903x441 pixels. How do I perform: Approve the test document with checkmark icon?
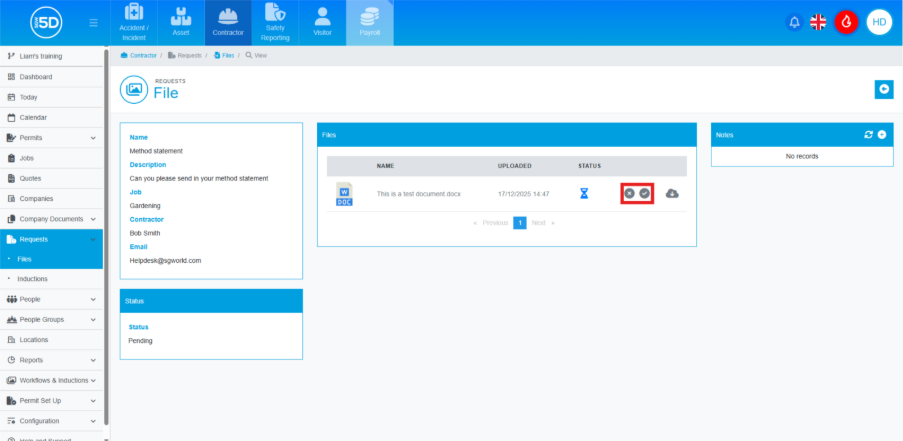tap(645, 193)
